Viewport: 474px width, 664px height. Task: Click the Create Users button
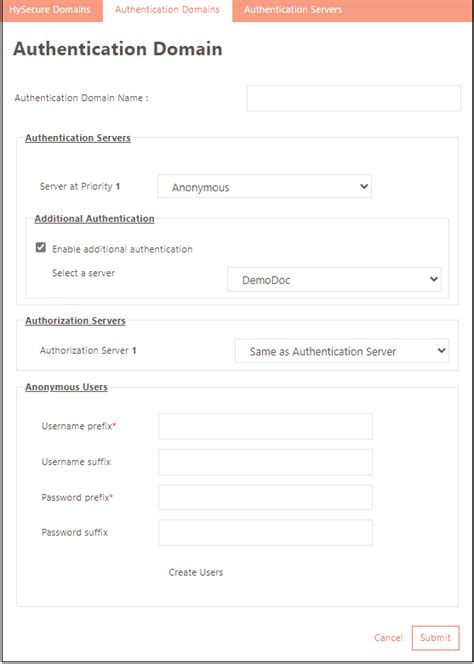pyautogui.click(x=196, y=573)
